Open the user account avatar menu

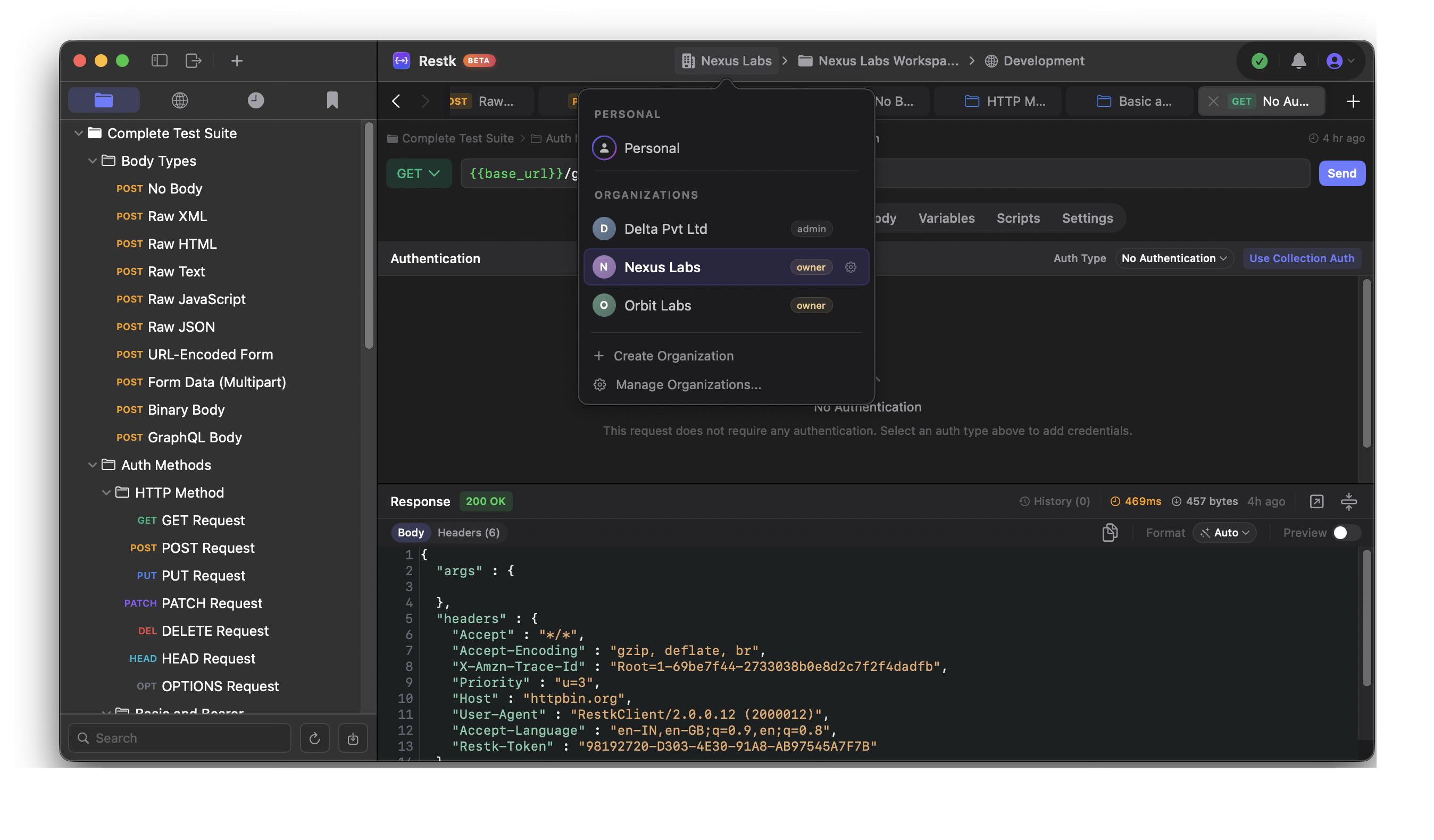point(1339,61)
